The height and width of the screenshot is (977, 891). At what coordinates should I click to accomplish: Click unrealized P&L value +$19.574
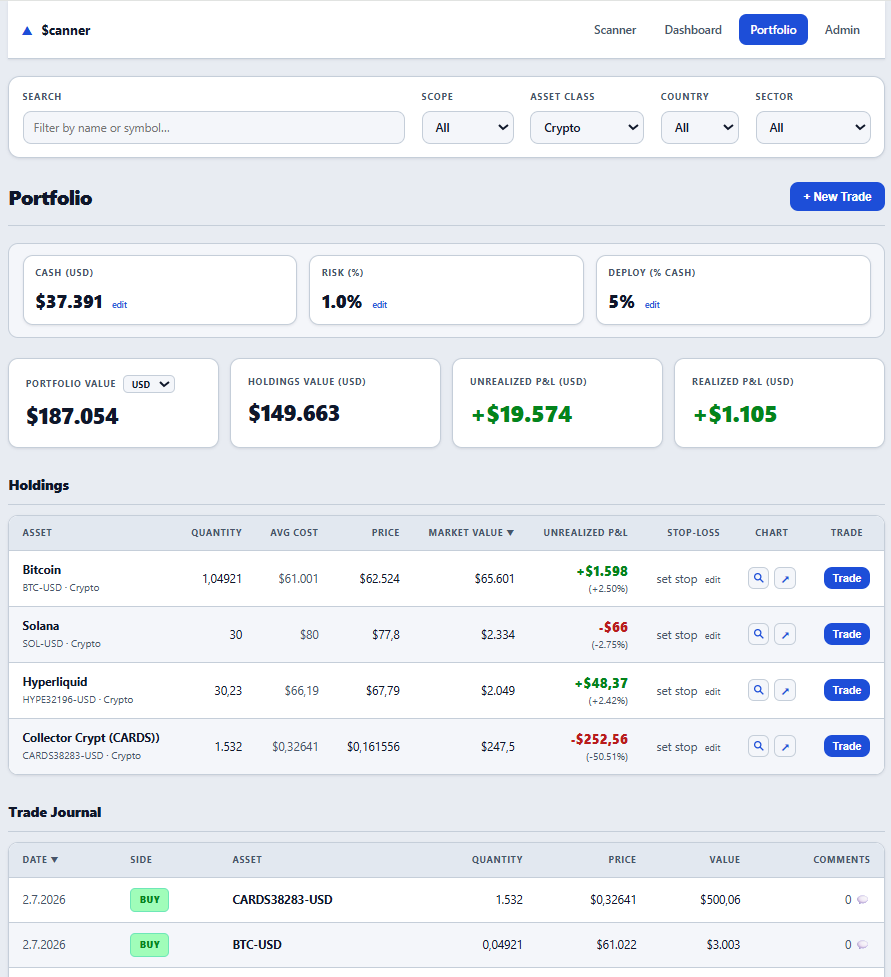522,414
